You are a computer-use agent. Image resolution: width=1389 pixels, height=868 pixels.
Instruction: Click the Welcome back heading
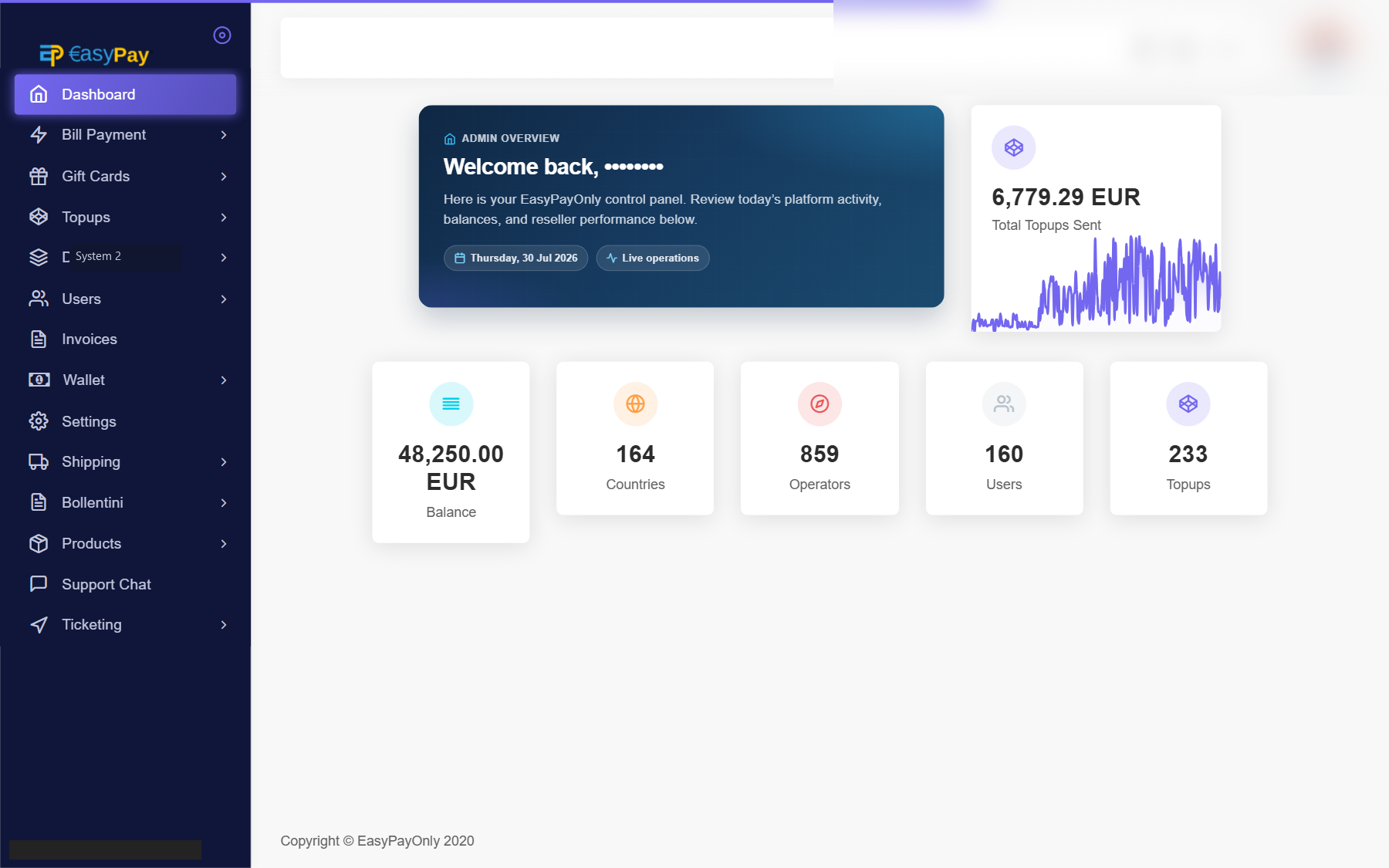(553, 167)
